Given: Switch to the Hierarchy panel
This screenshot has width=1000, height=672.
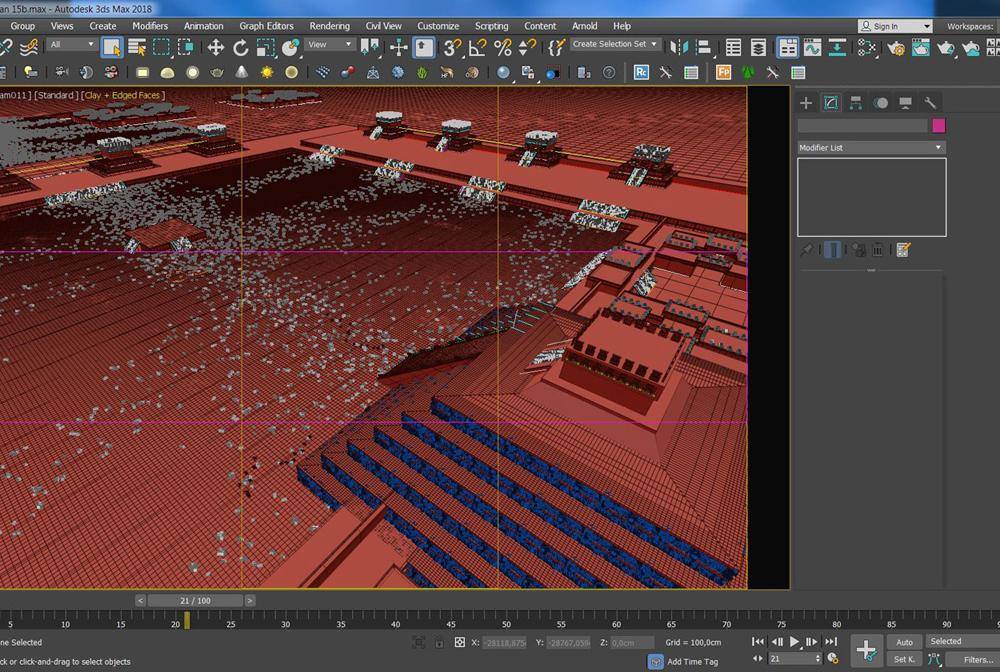Looking at the screenshot, I should point(856,103).
